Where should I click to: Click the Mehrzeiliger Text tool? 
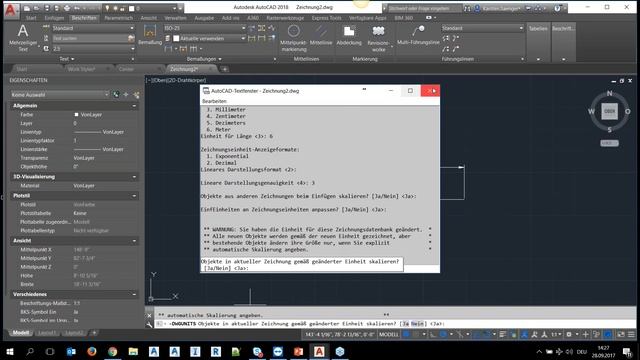tap(23, 38)
